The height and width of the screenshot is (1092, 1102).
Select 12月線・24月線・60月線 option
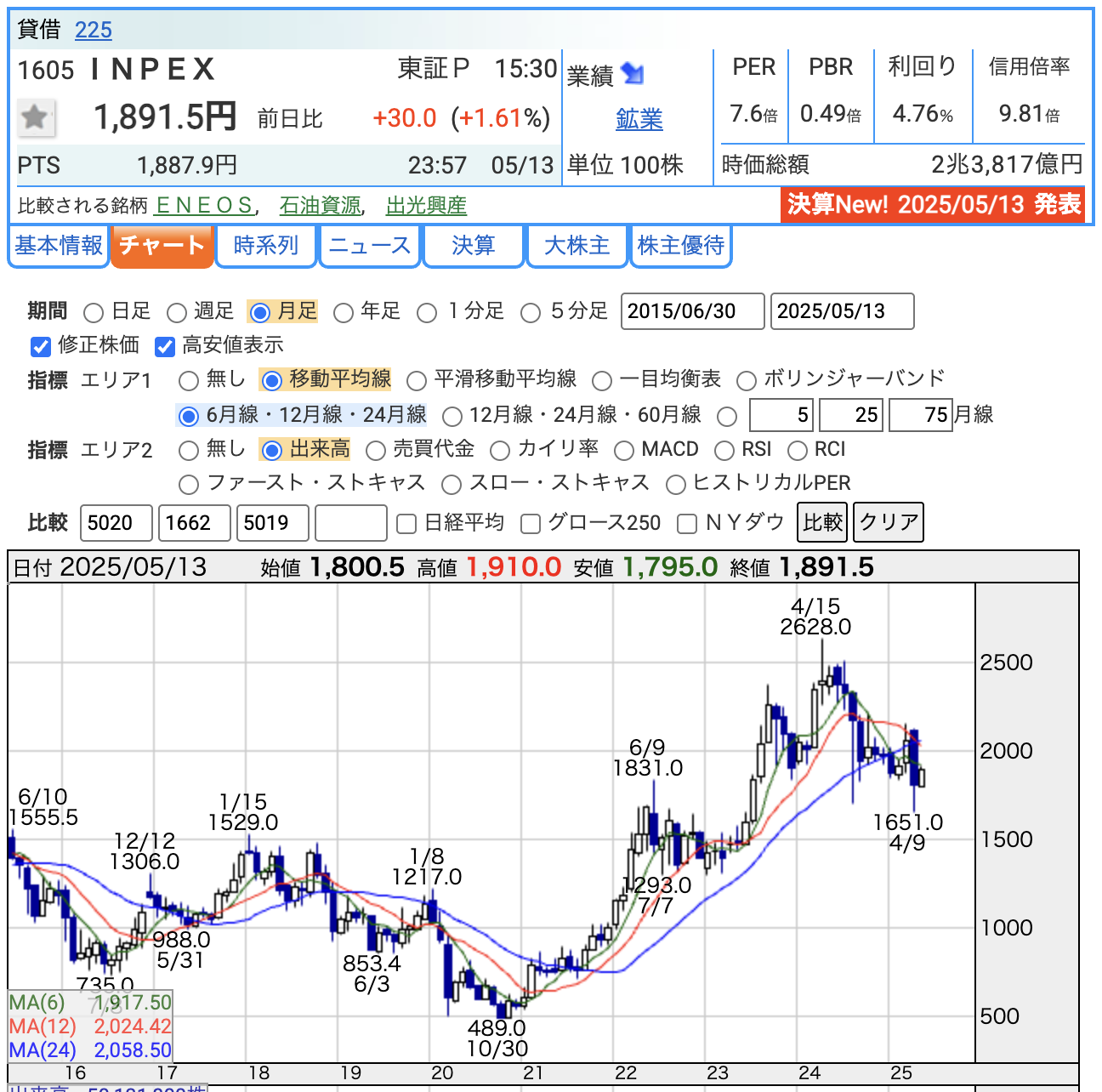tap(452, 416)
